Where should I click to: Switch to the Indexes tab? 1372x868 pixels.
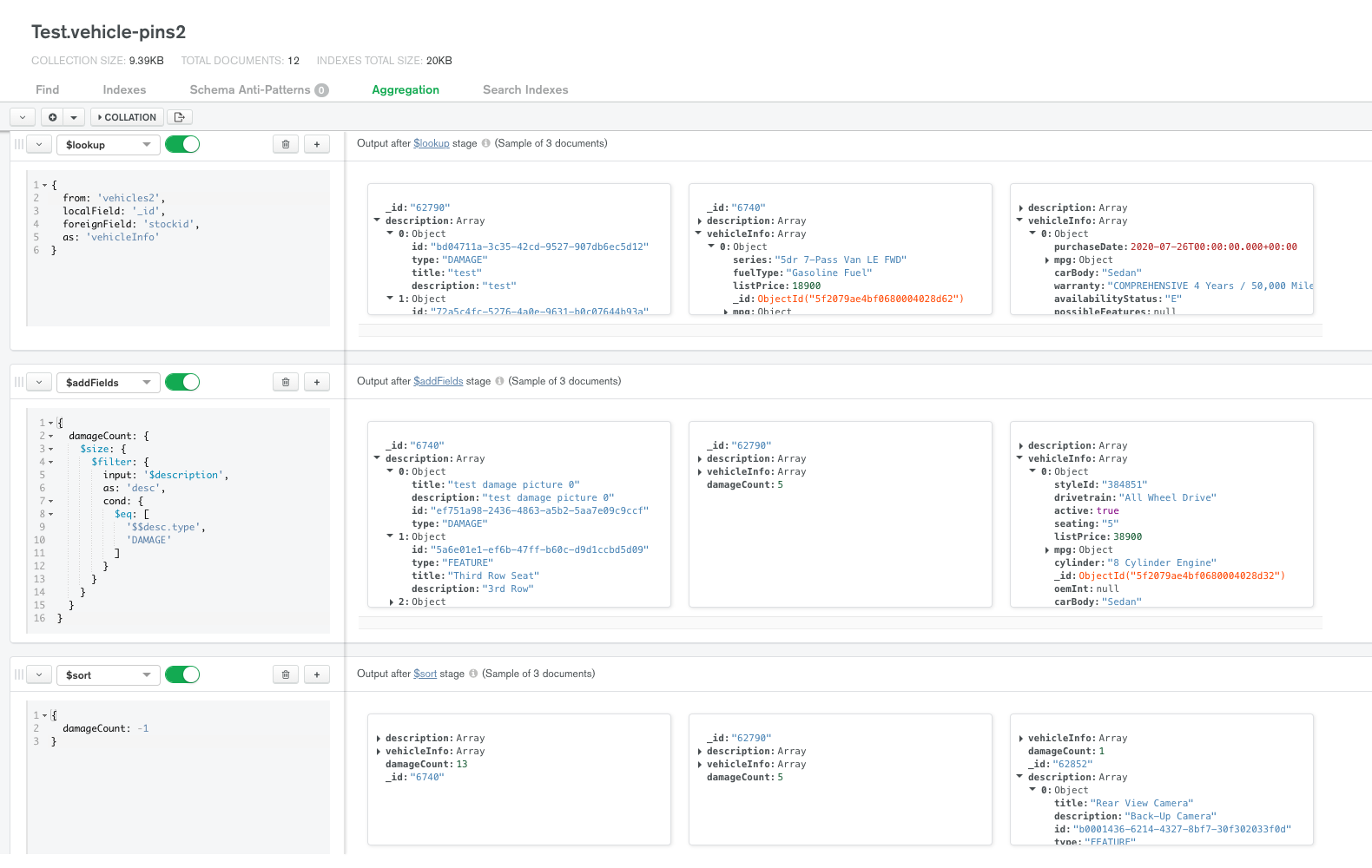[124, 90]
